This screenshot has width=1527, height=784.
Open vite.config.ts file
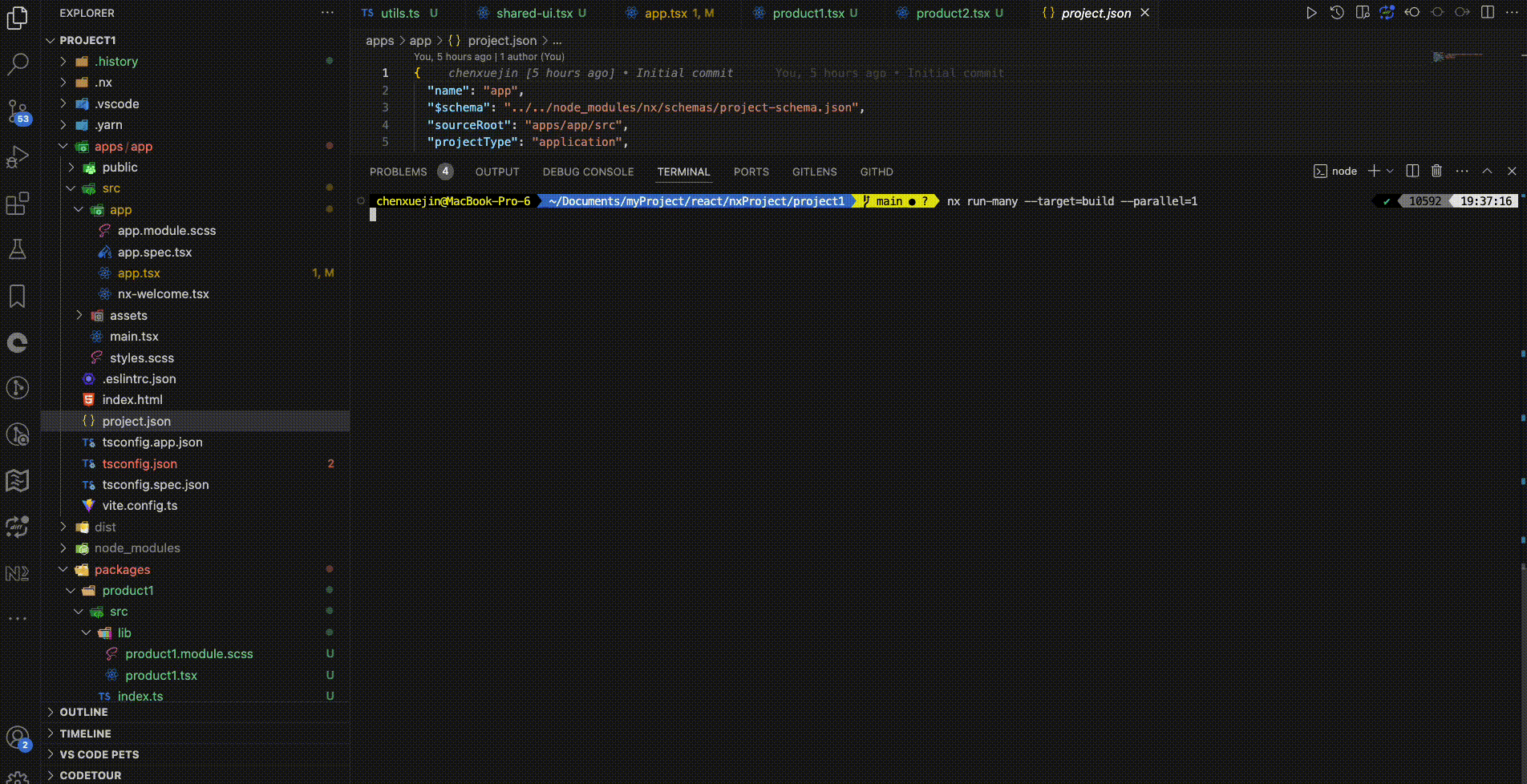pos(196,505)
